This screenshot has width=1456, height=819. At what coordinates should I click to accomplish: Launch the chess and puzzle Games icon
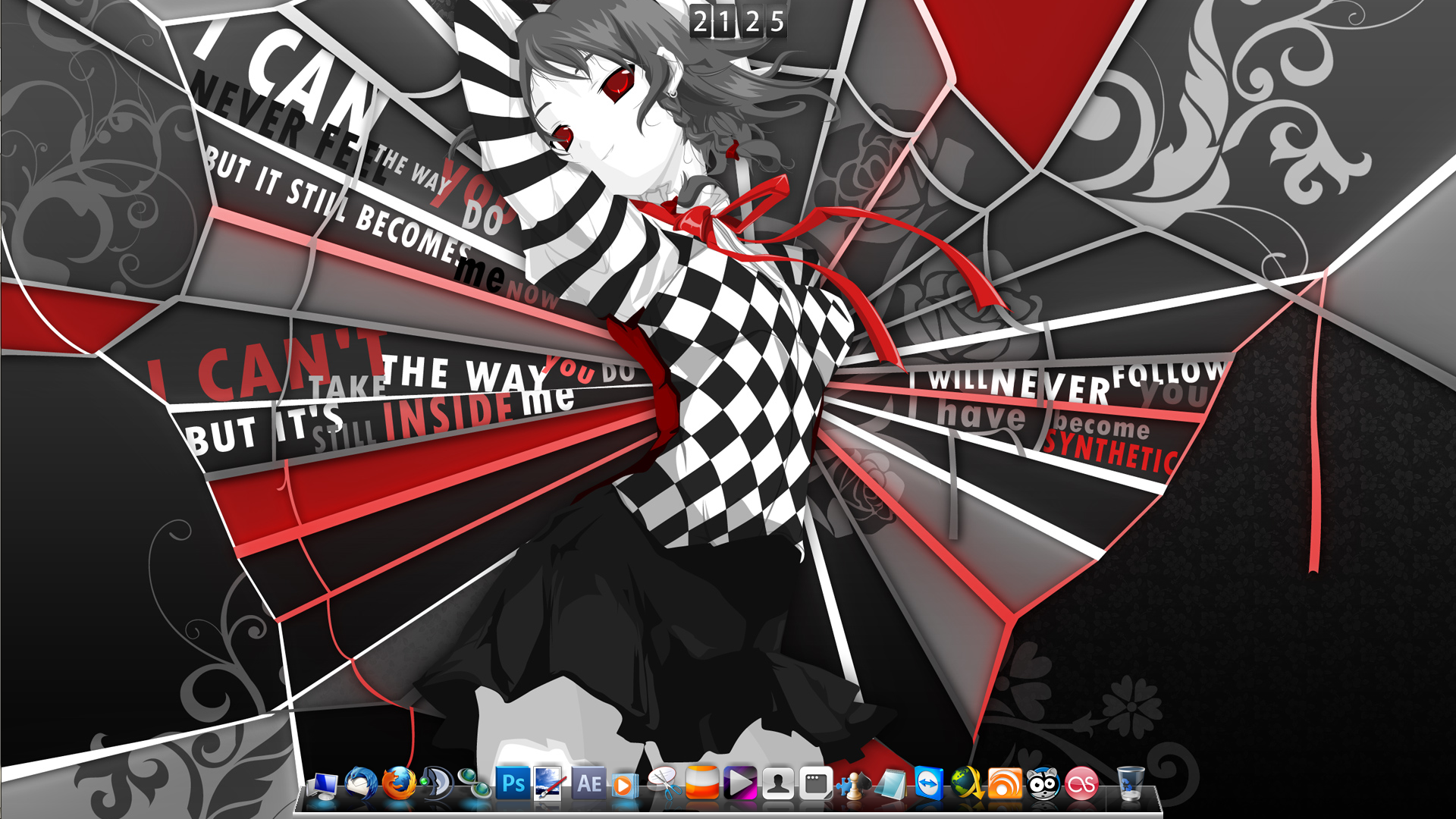[x=852, y=785]
